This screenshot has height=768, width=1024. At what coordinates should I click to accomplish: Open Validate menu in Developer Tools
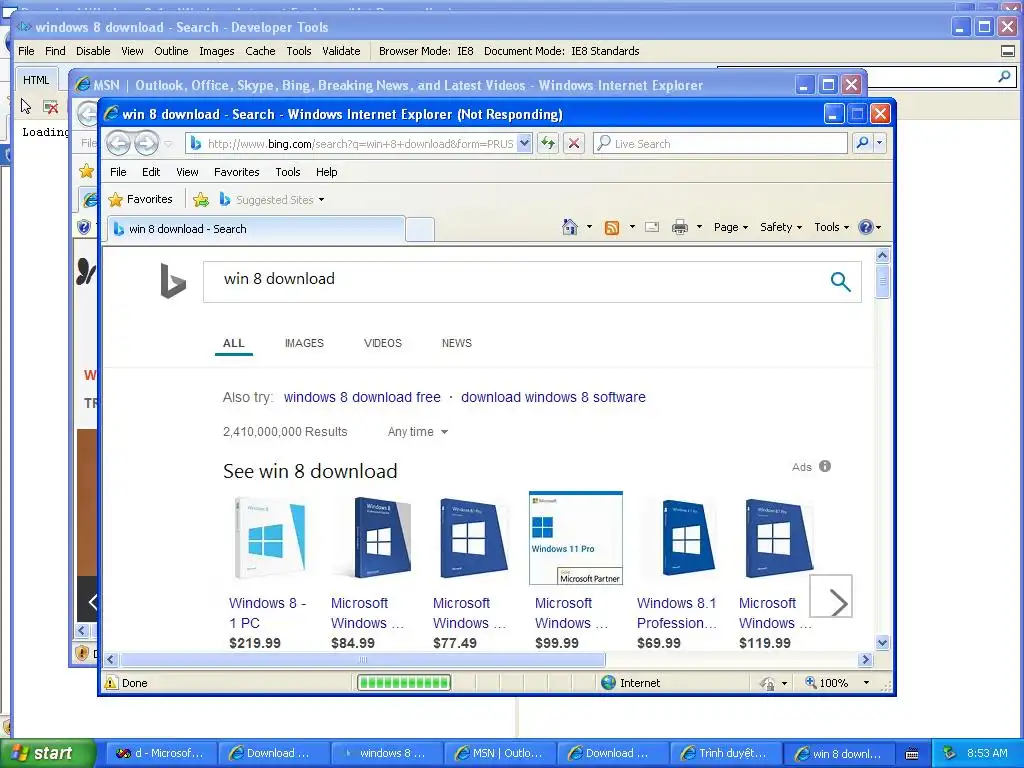[341, 51]
